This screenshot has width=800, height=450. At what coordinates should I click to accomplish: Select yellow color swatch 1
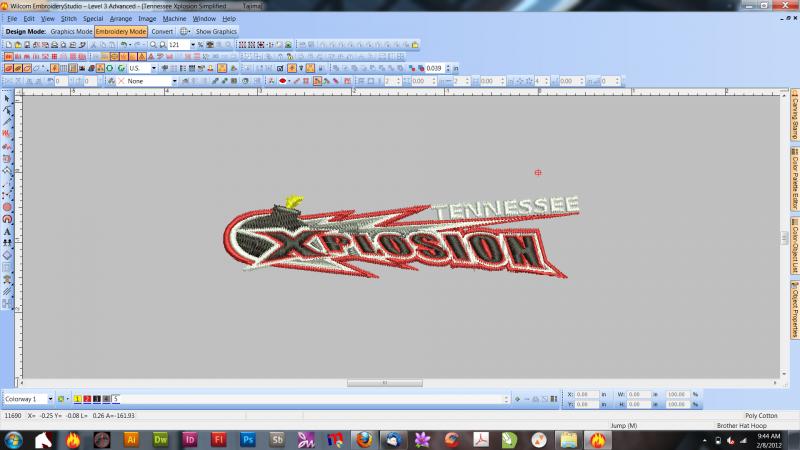click(x=78, y=399)
